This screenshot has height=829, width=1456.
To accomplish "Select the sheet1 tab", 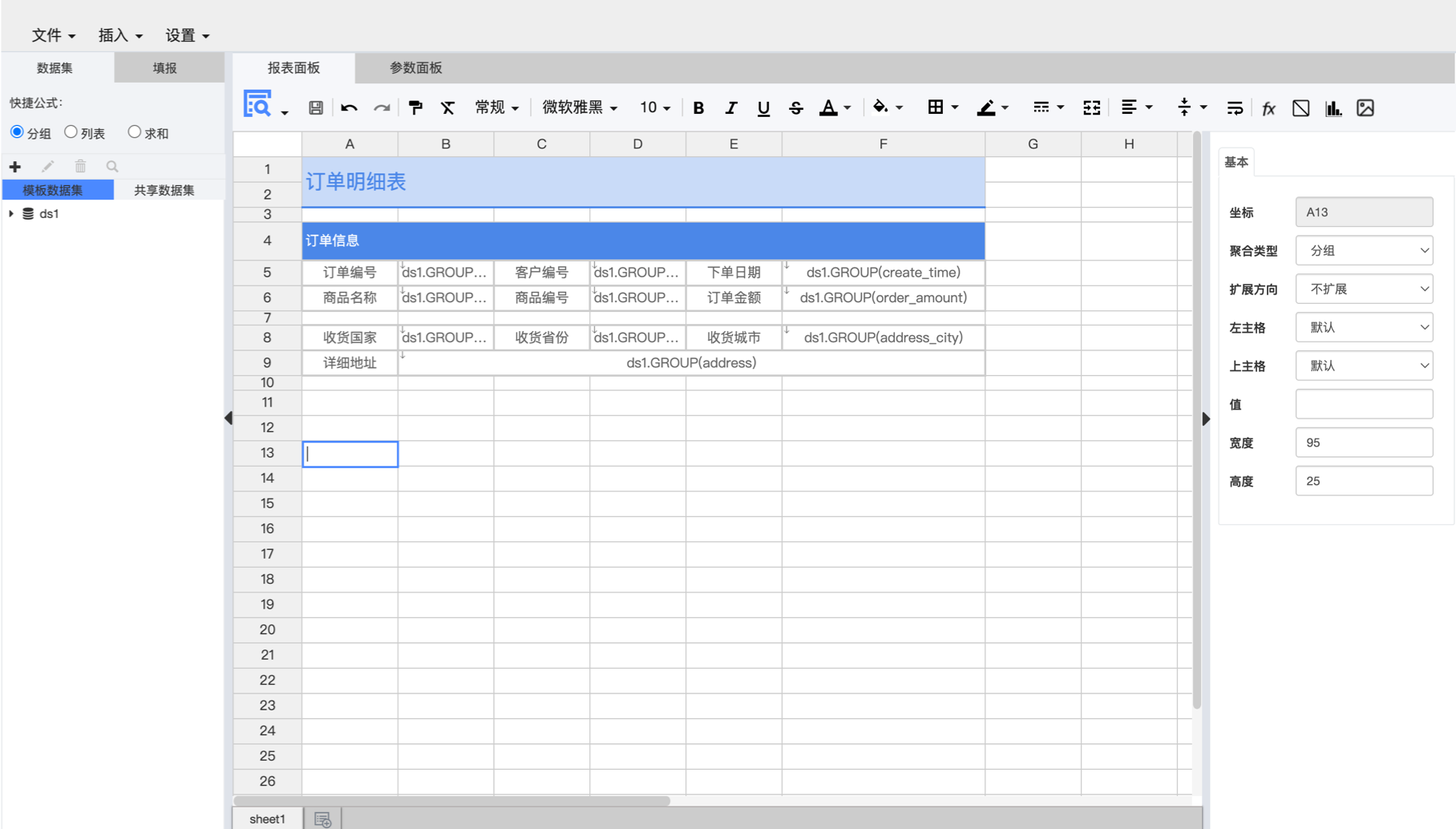I will pyautogui.click(x=267, y=819).
